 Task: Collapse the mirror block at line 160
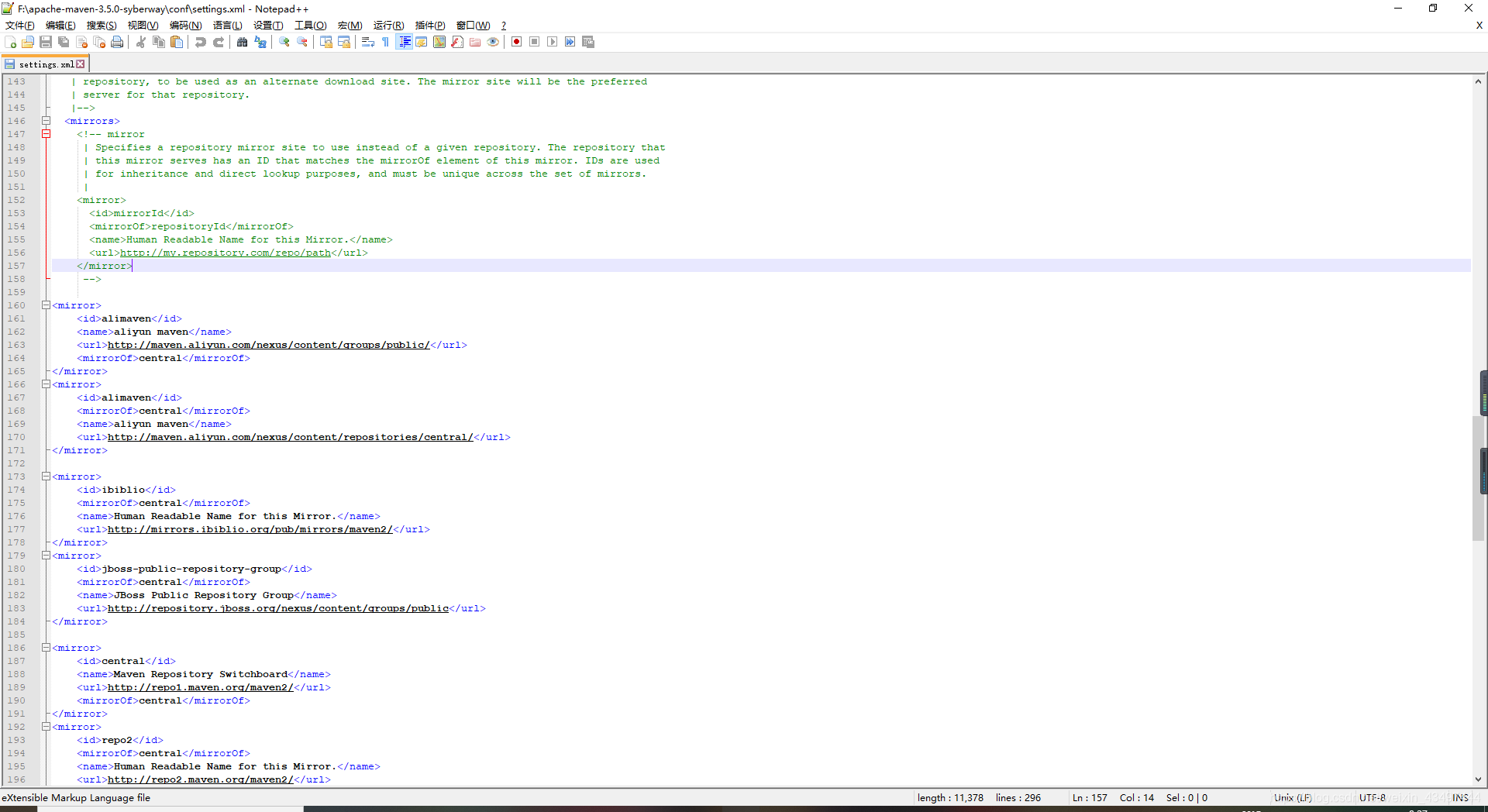[46, 305]
